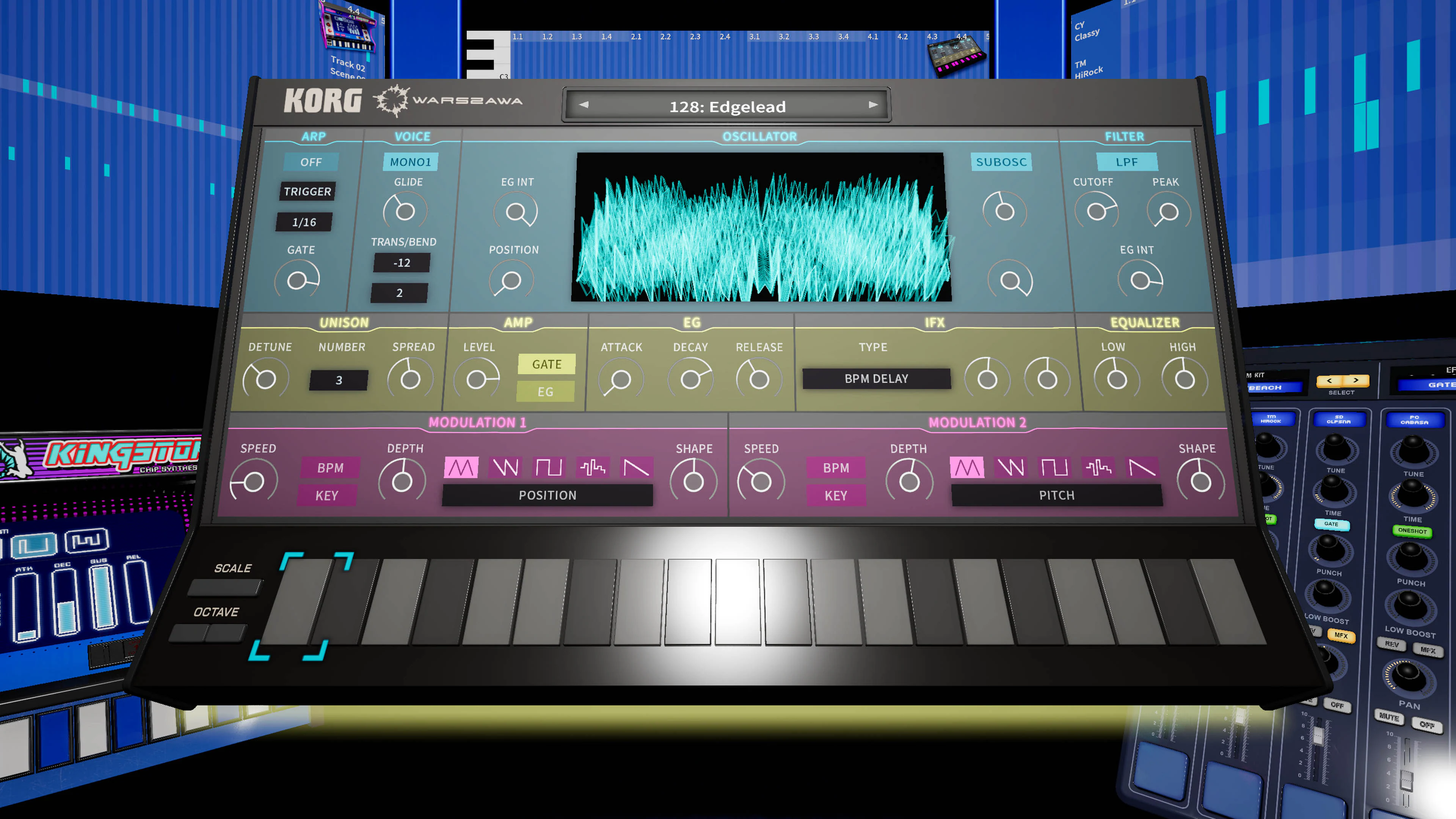Select the square wave shape in Modulation 1

point(548,468)
